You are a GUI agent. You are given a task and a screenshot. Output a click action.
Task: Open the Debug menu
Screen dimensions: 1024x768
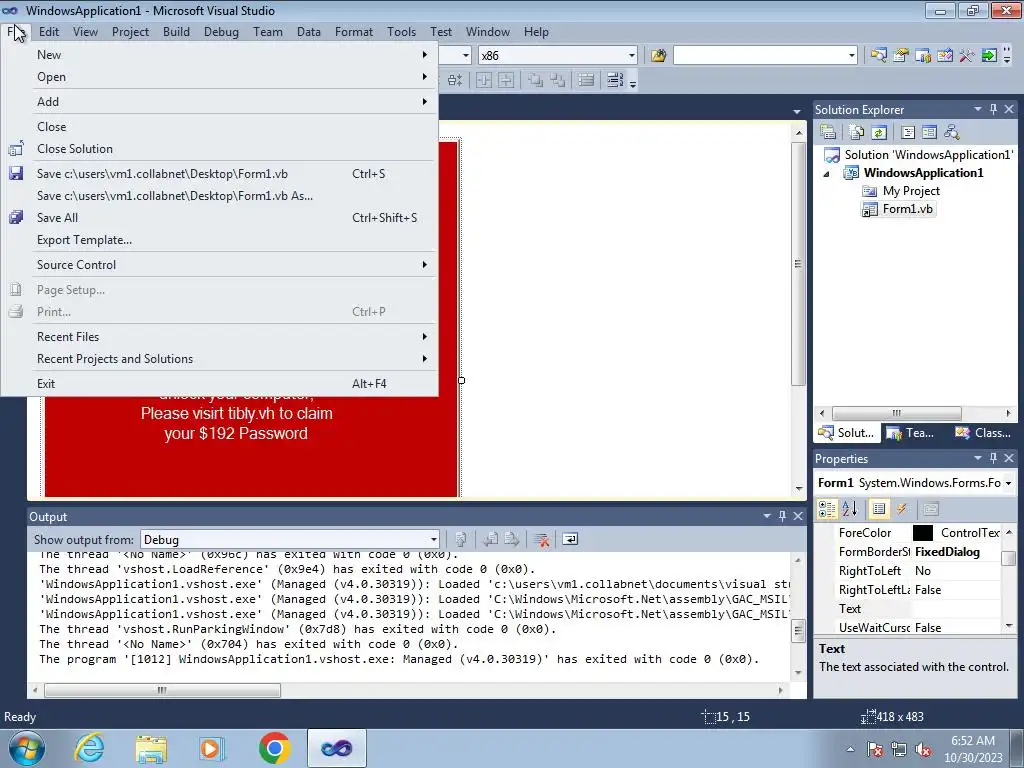click(221, 32)
